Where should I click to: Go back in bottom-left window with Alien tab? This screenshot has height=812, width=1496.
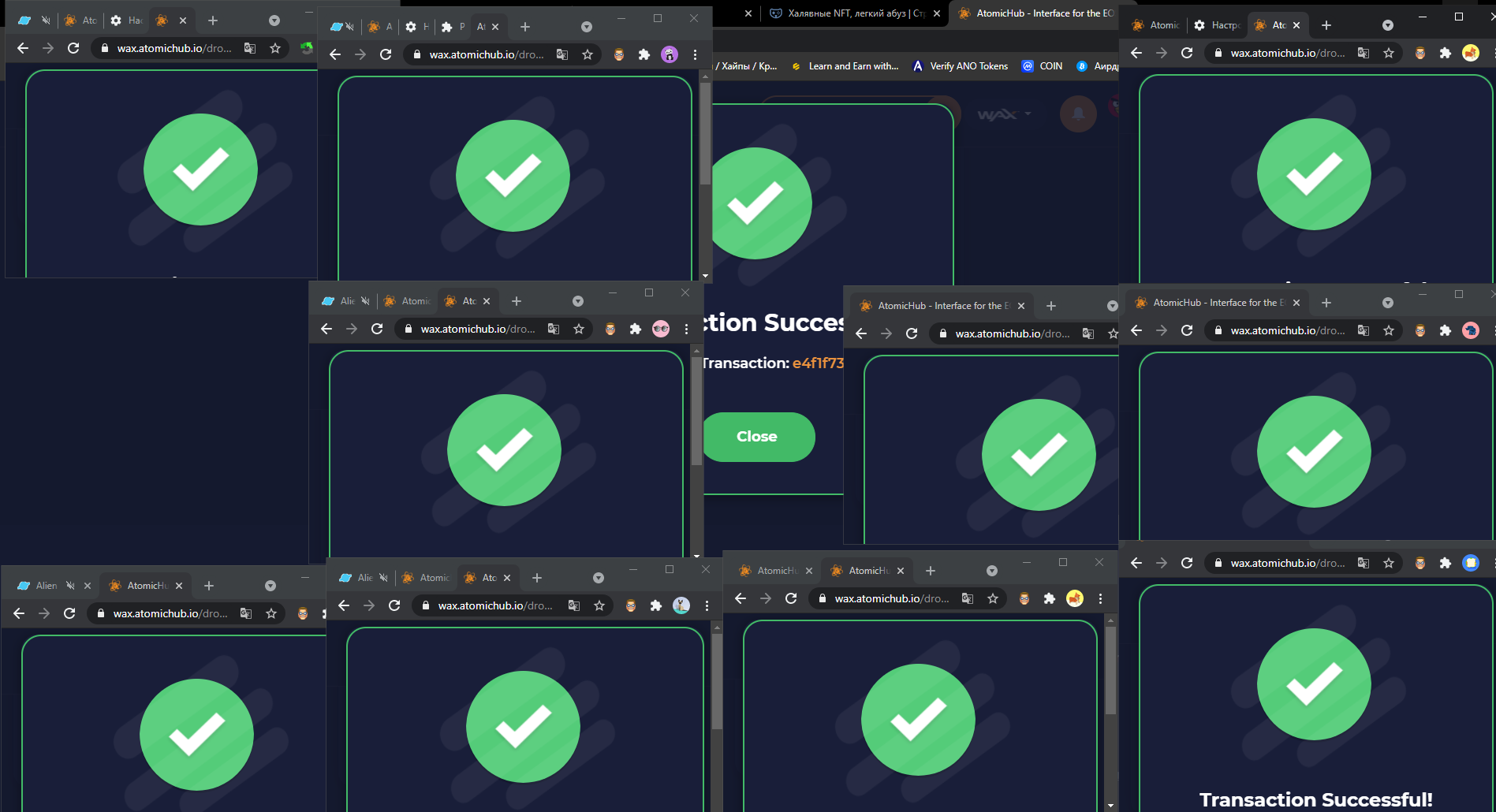click(19, 613)
